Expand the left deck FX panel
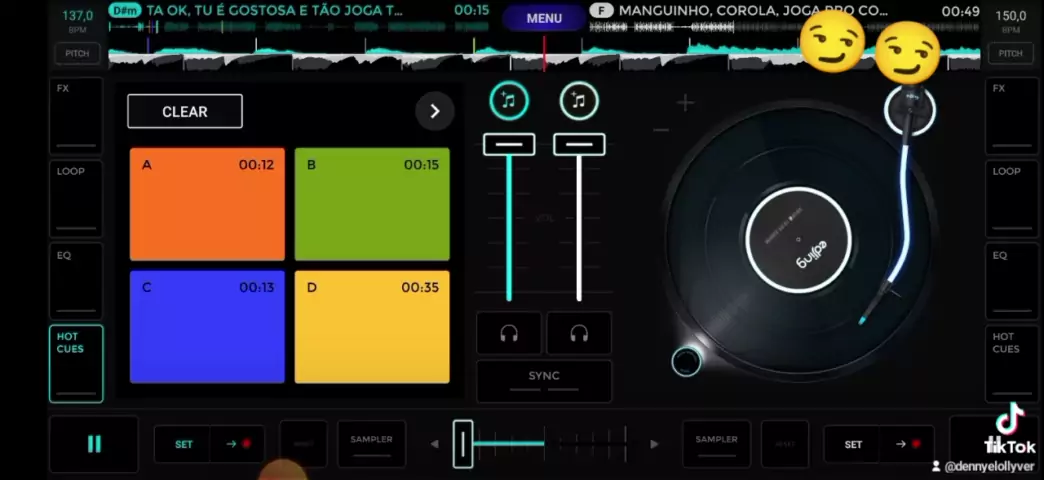The width and height of the screenshot is (1044, 480). (76, 115)
